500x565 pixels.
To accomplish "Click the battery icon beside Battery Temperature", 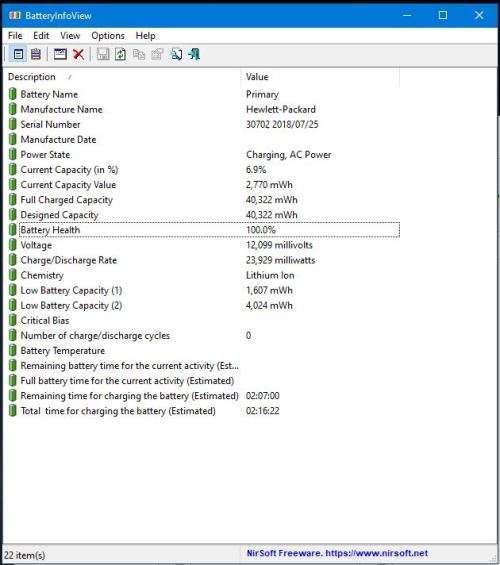I will click(x=13, y=351).
